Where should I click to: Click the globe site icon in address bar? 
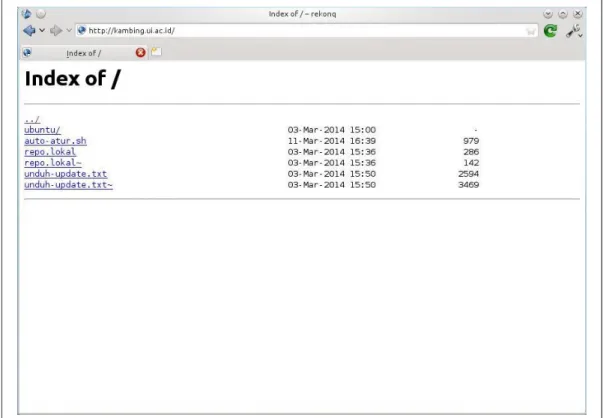click(x=81, y=30)
